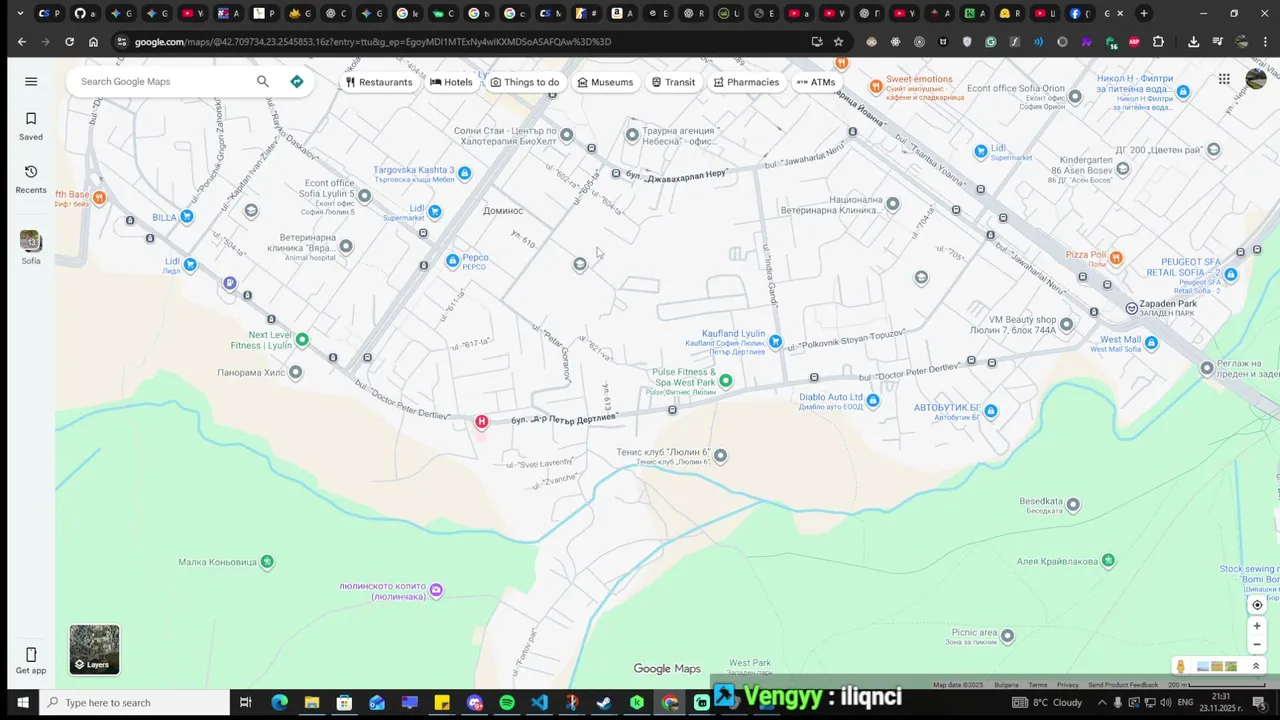Image resolution: width=1280 pixels, height=720 pixels.
Task: Click the Diablo Auto Ltd pin
Action: point(873,401)
